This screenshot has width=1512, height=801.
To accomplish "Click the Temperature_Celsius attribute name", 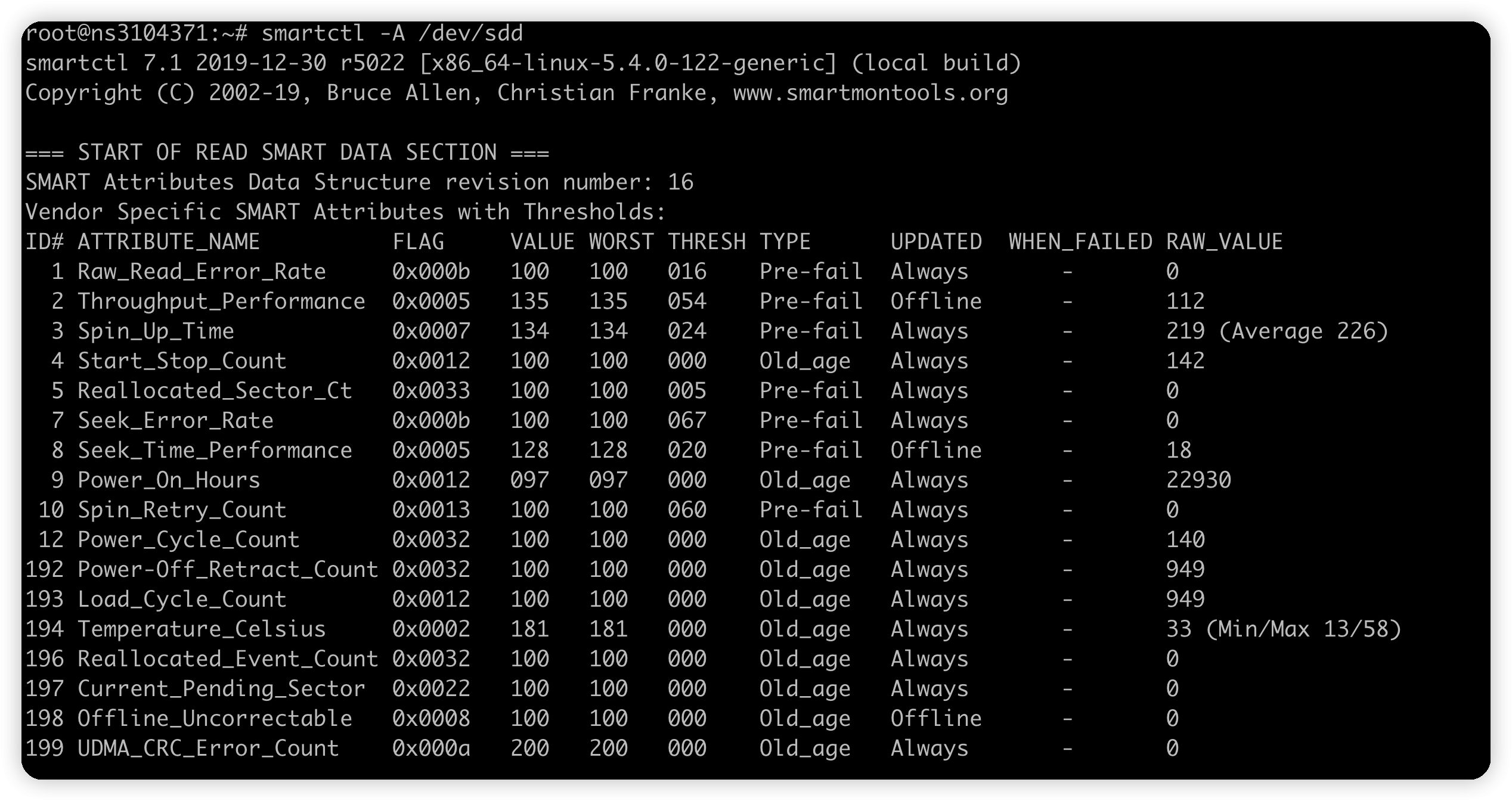I will [x=202, y=629].
